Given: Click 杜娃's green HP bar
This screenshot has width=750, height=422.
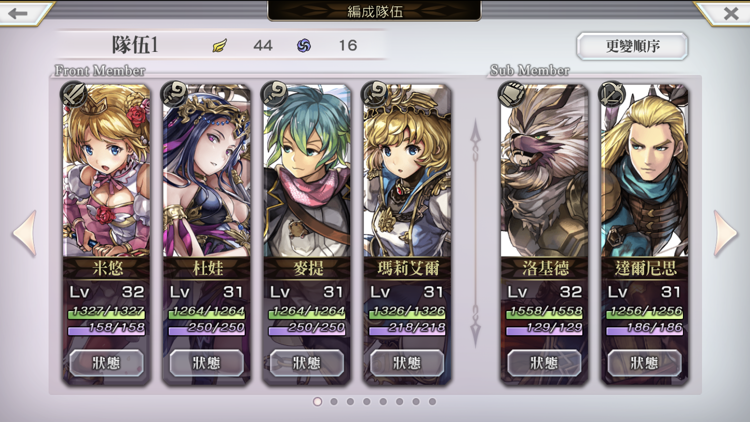Looking at the screenshot, I should tap(207, 311).
